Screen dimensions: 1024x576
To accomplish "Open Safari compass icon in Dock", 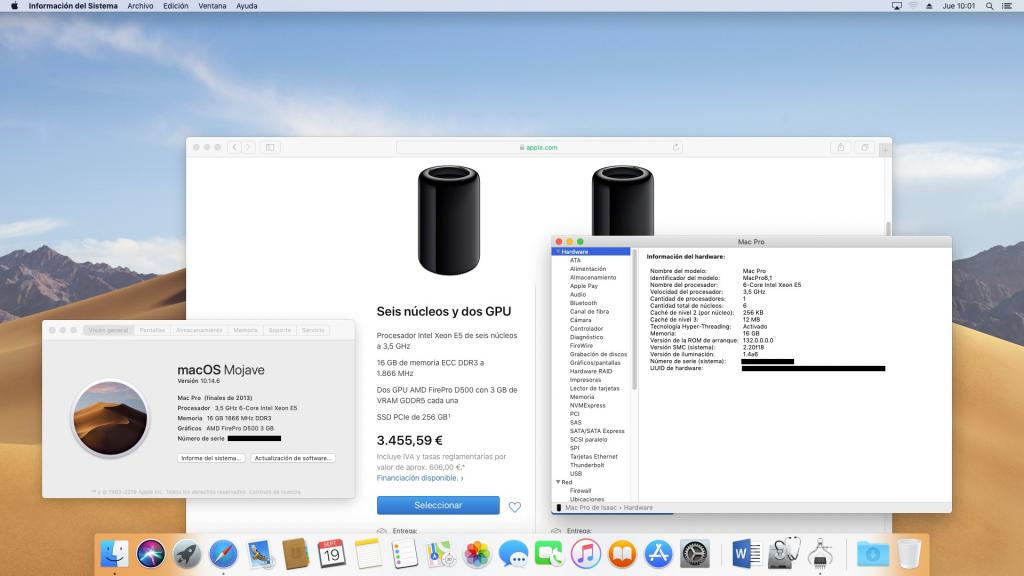I will (x=223, y=554).
